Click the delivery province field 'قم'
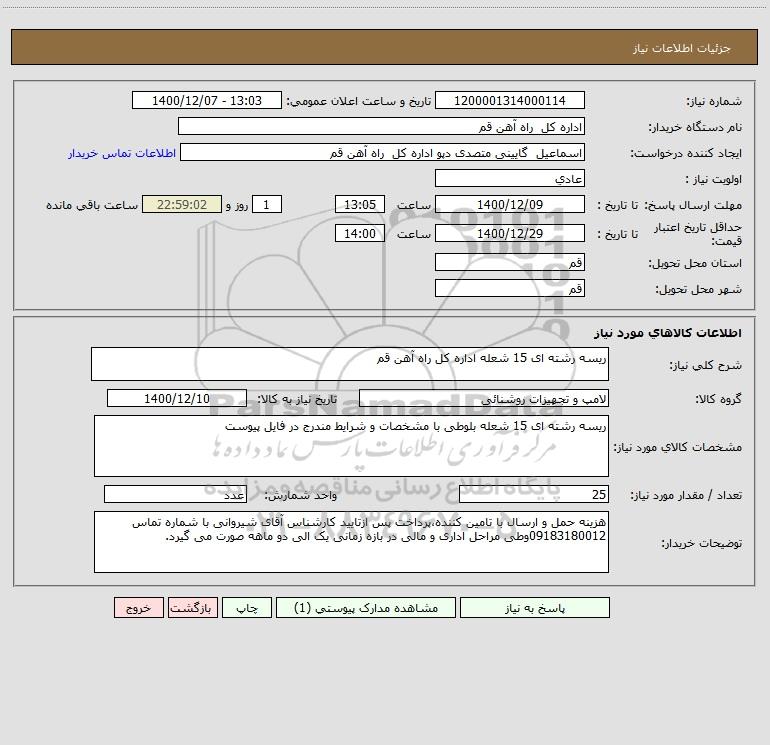This screenshot has height=745, width=770. (x=510, y=262)
